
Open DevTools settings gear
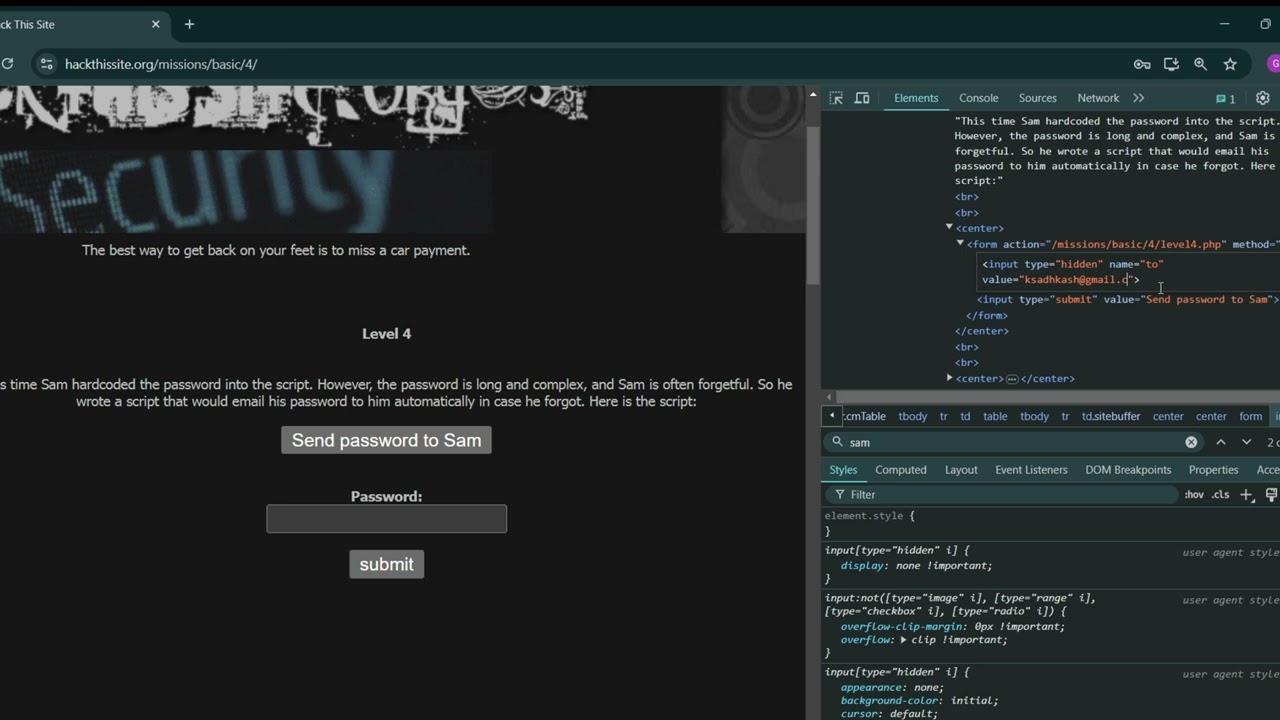[x=1262, y=98]
